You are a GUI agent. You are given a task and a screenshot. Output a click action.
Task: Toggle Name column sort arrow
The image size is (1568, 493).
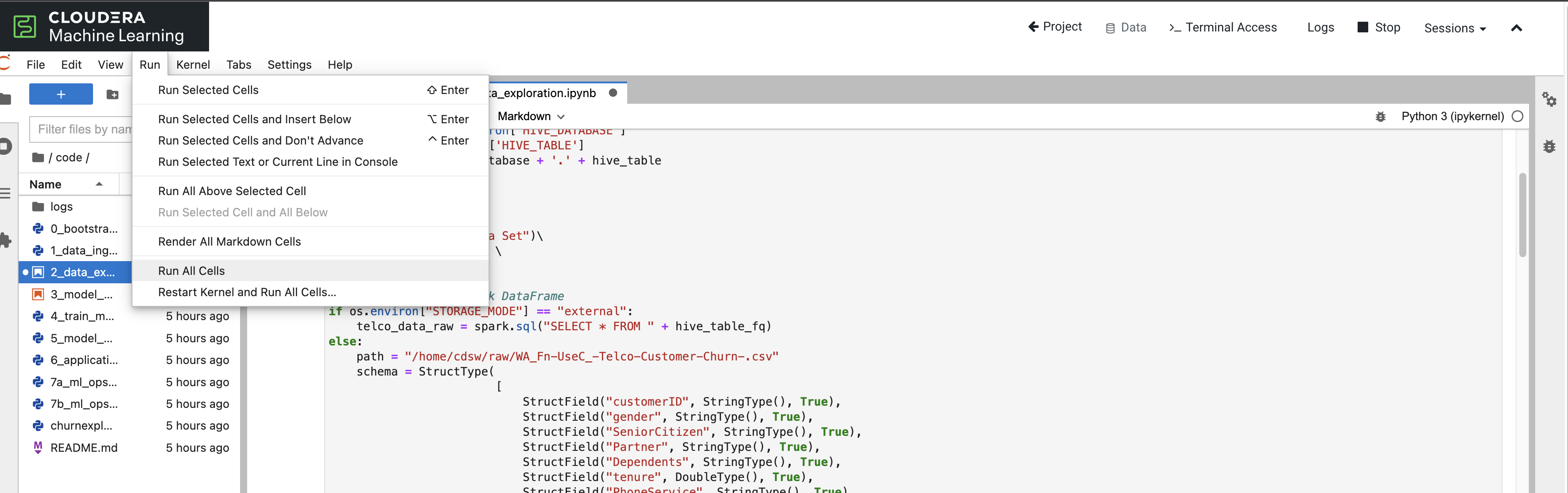[99, 184]
